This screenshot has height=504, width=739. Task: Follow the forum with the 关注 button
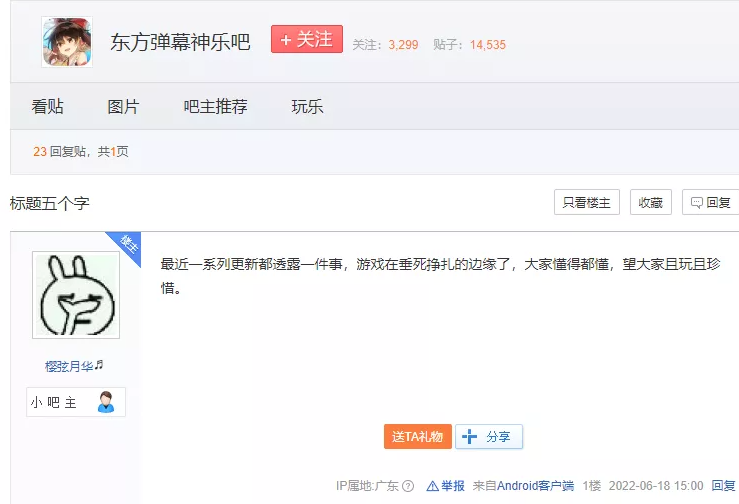307,40
